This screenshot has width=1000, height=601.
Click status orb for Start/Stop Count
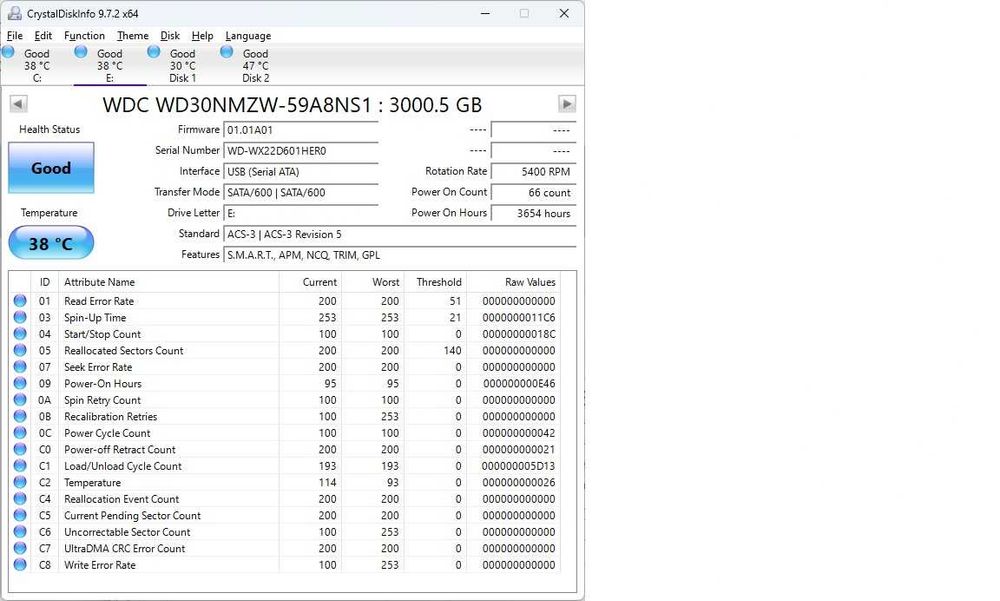pos(20,334)
